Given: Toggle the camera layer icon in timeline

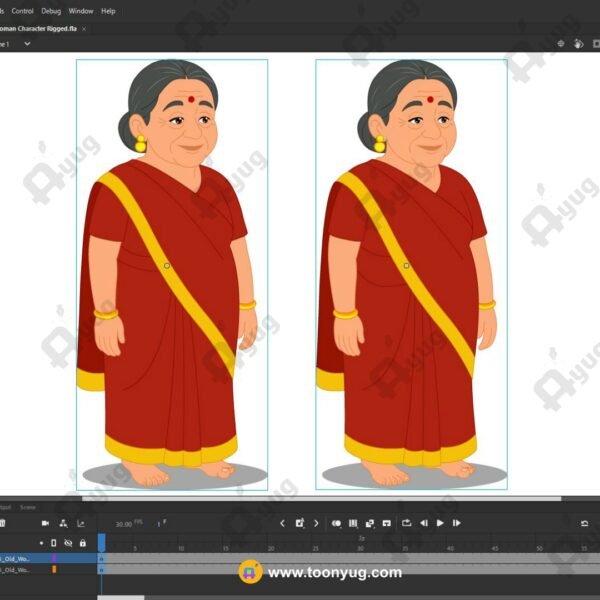Looking at the screenshot, I should coord(46,523).
